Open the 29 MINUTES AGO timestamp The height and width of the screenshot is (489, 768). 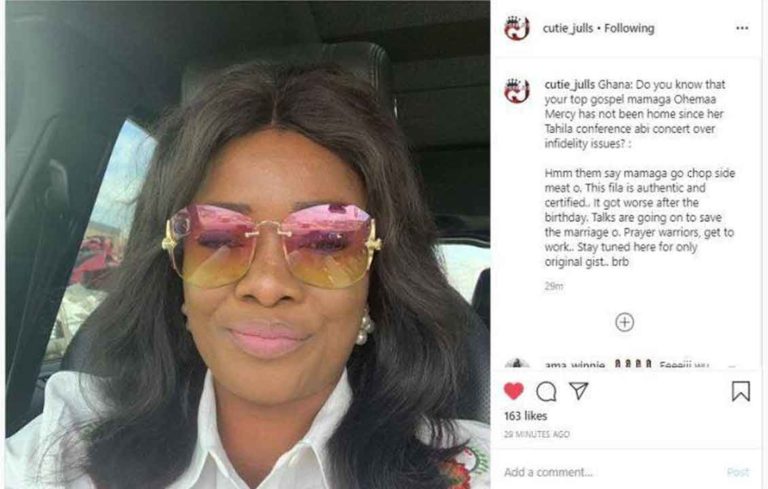click(x=537, y=434)
